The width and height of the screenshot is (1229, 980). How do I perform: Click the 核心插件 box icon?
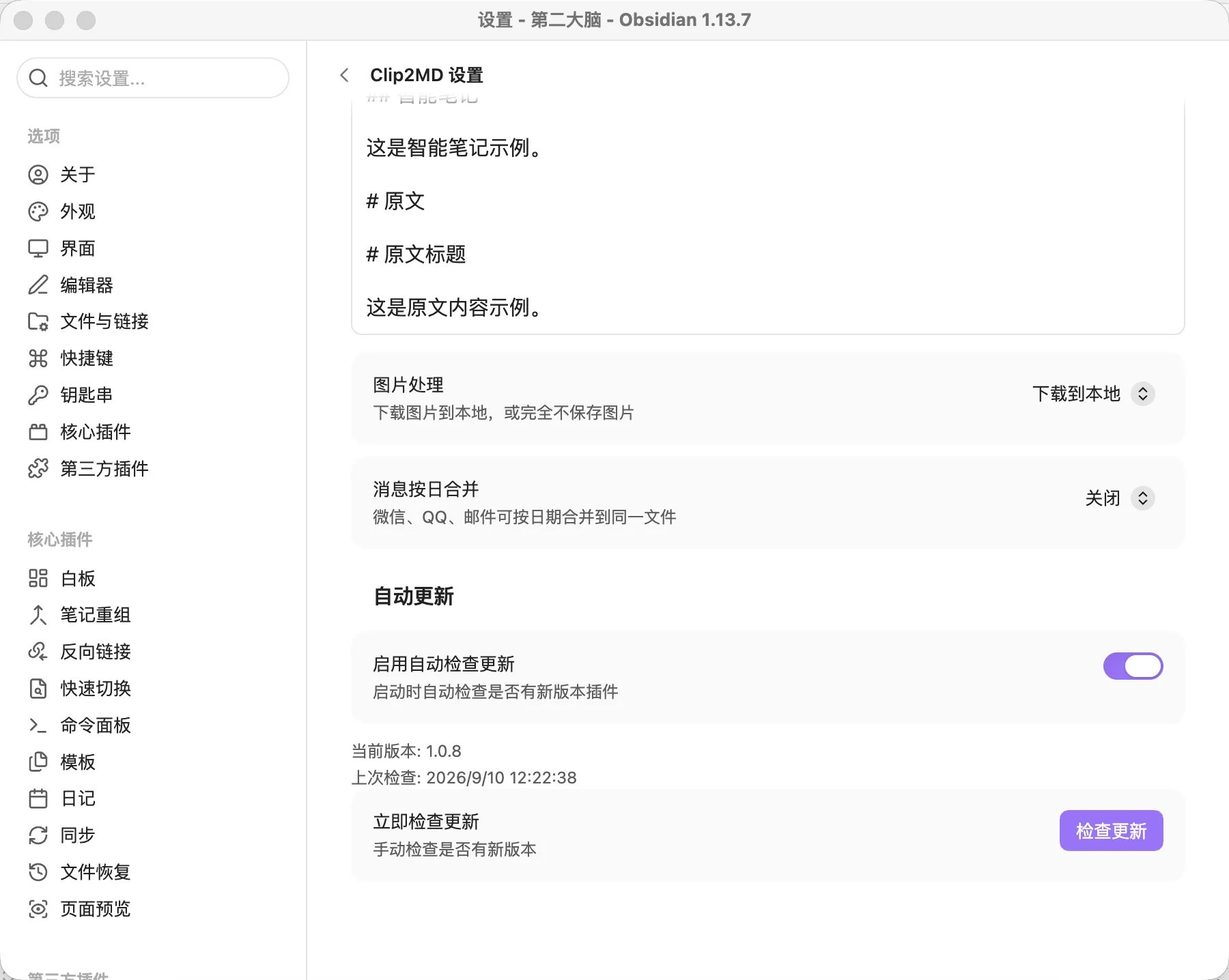point(38,432)
